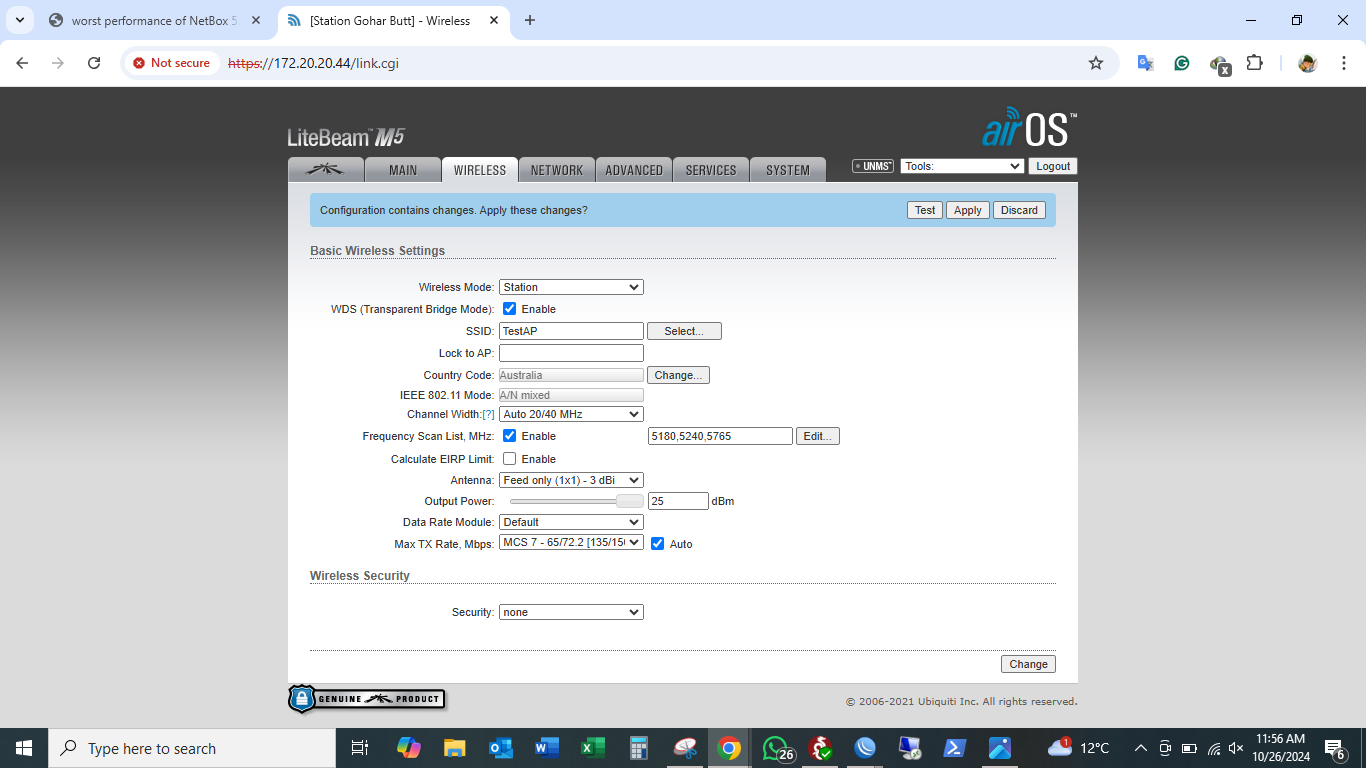
Task: Click the airOS logo
Action: pos(1030,129)
